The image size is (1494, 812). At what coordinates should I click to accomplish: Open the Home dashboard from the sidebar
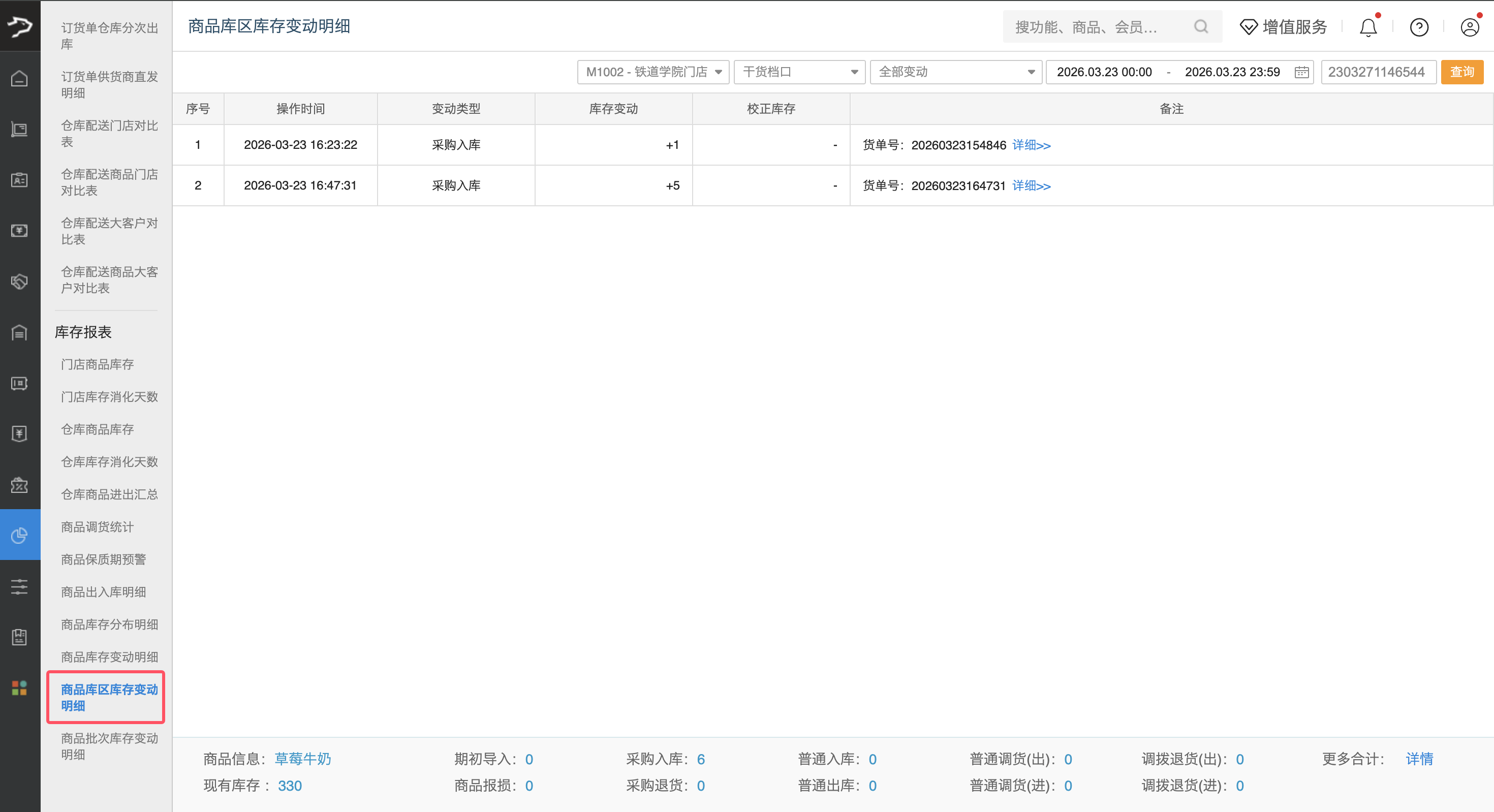(x=19, y=78)
